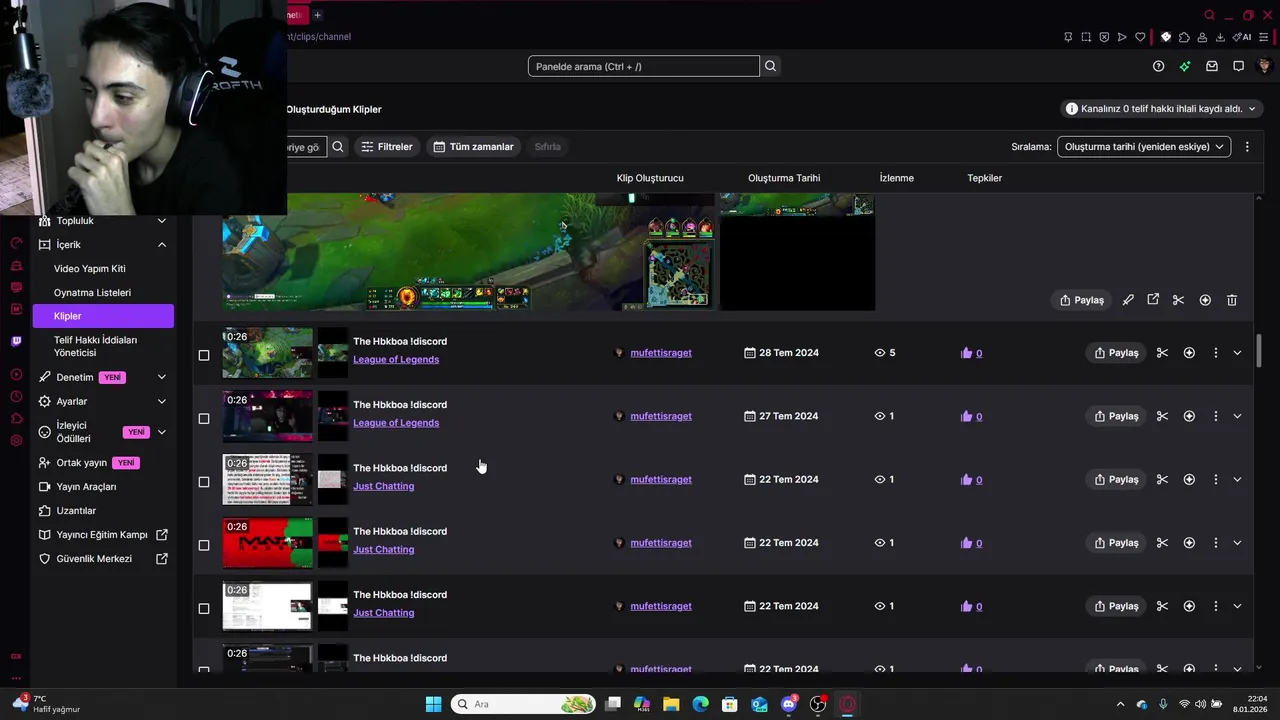Open the Sıralama sort order dropdown

click(1144, 147)
